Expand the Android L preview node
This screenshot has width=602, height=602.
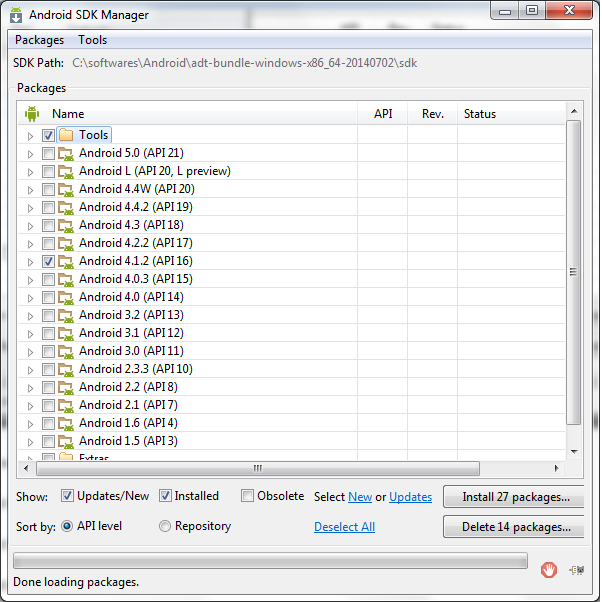30,172
